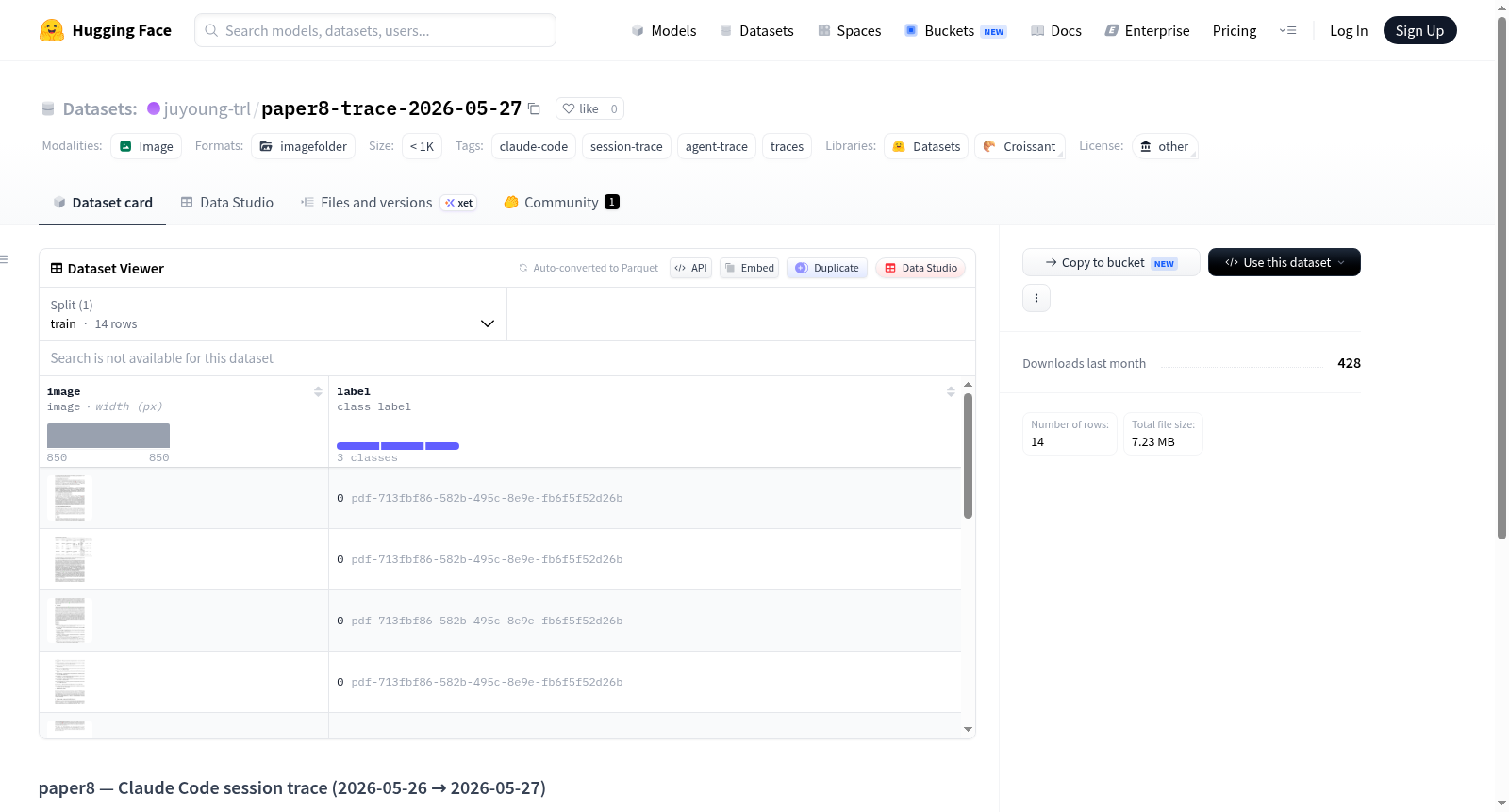Screen dimensions: 1509x812
Task: Open Data Studio from viewer header
Action: coord(920,268)
